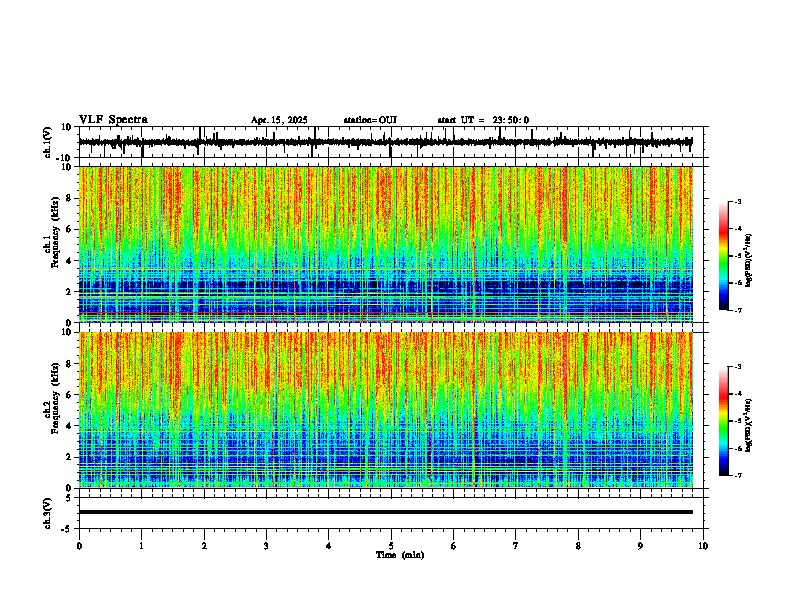Click the ch.1(V) waveform axis label
Viewport: 792px width, 612px height.
pos(48,142)
